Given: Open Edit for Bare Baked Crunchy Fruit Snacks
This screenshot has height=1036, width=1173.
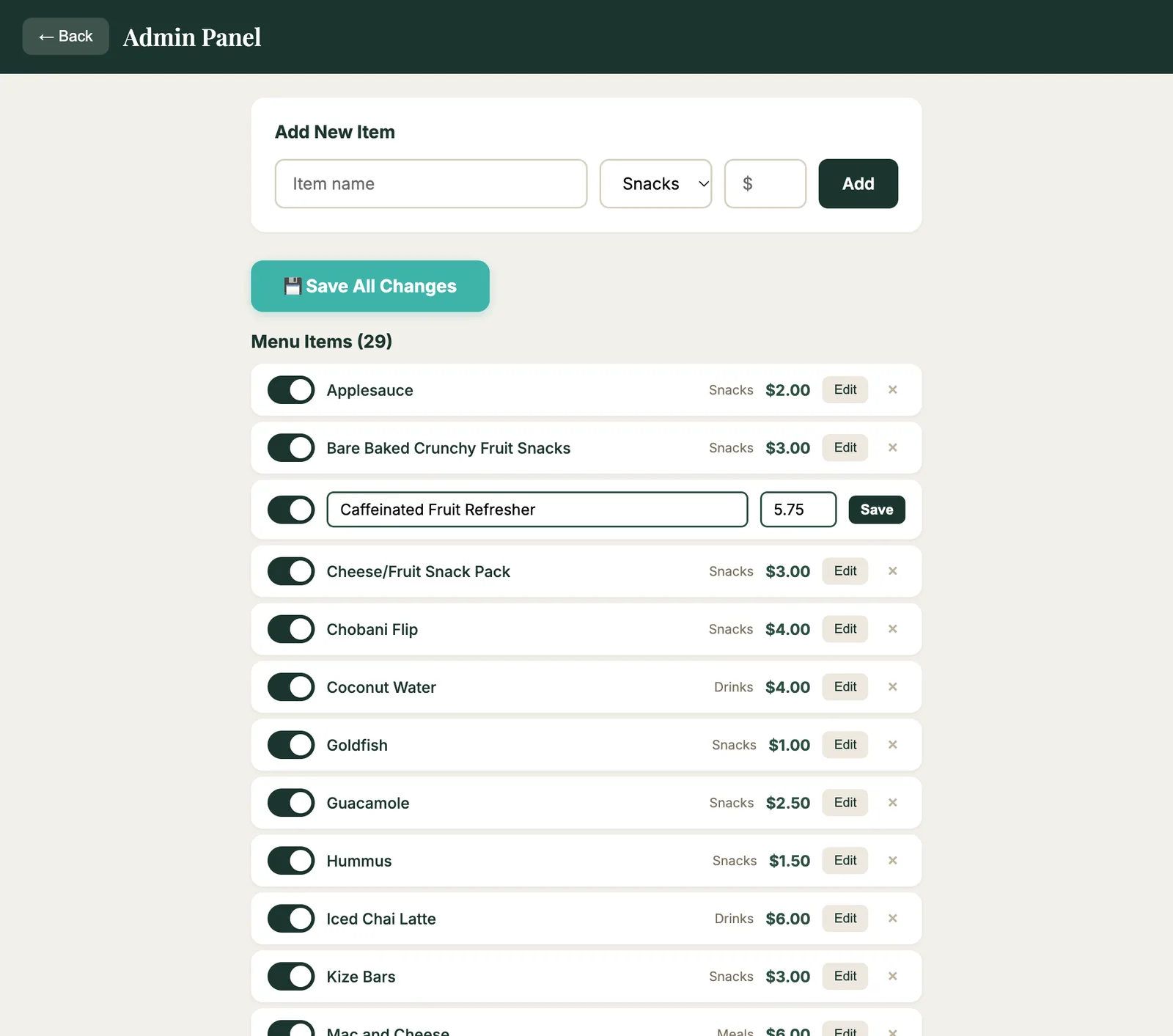Looking at the screenshot, I should tap(845, 448).
